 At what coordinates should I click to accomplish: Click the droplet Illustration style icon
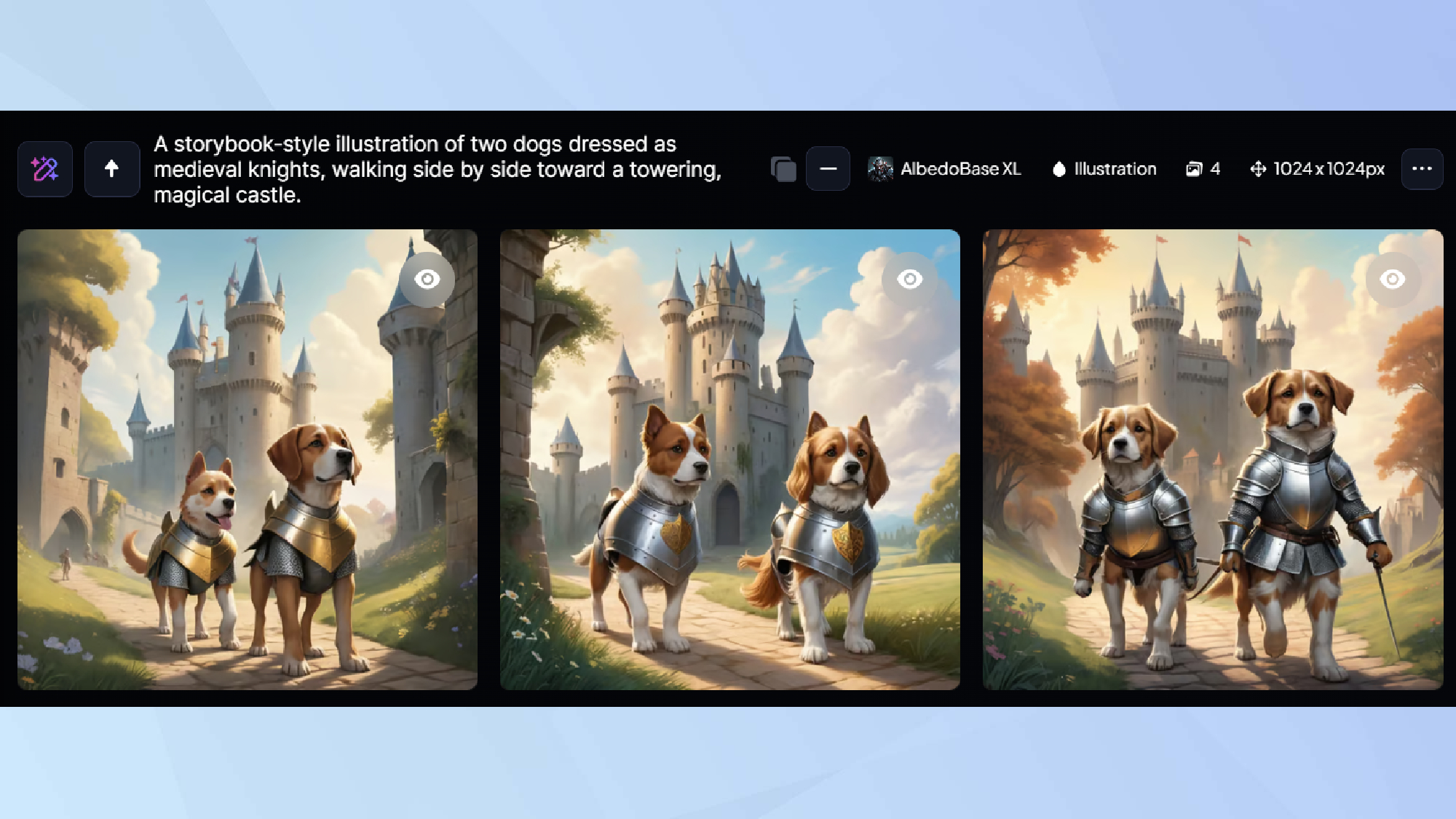[x=1059, y=169]
